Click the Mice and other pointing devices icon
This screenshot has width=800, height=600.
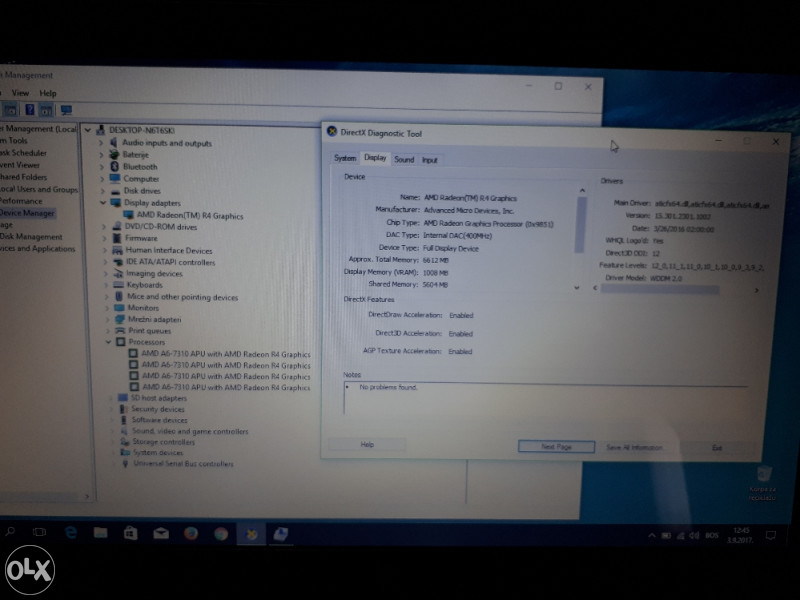(x=119, y=296)
